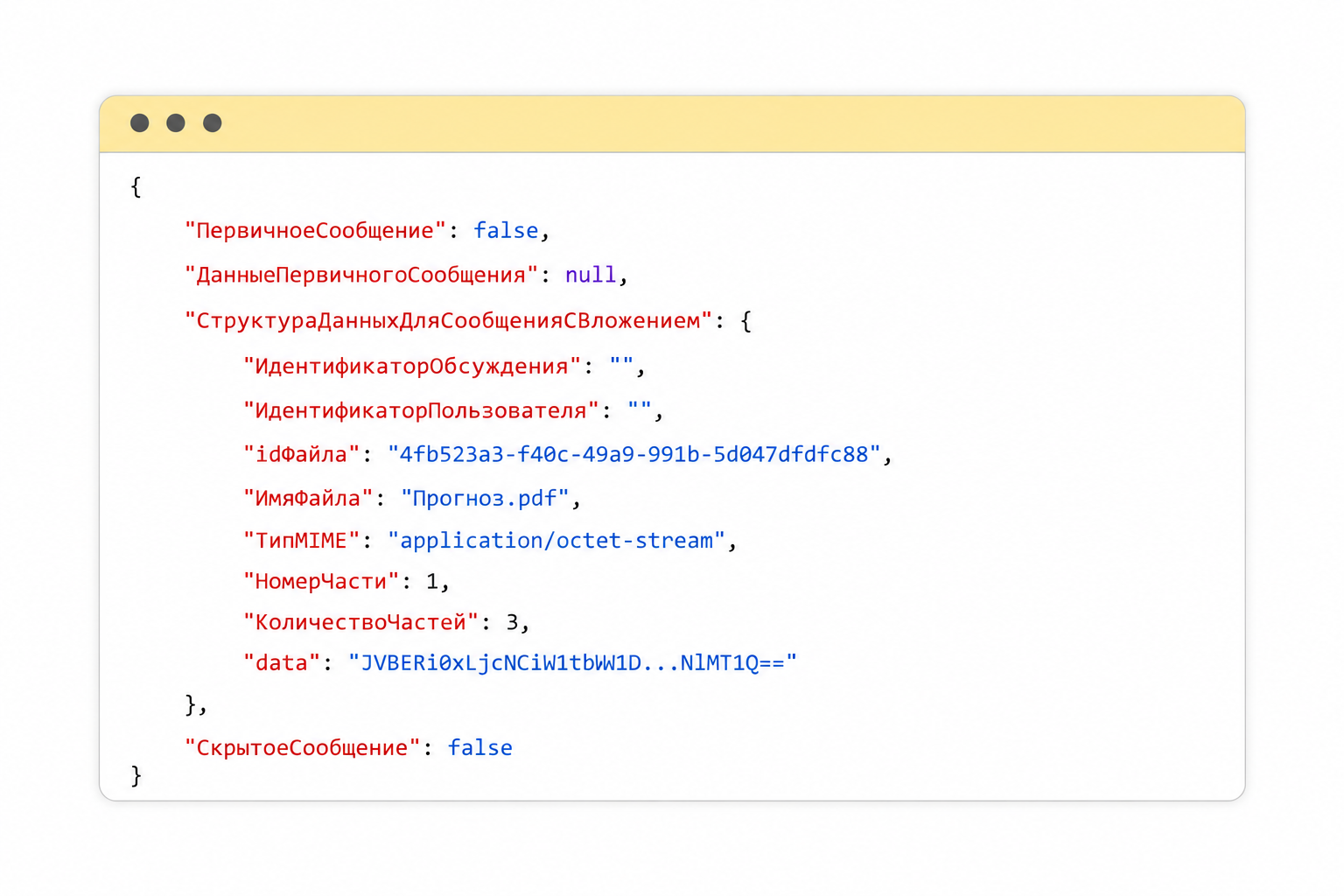
Task: Click the "Прогноз.pdf" file name value
Action: click(x=486, y=499)
